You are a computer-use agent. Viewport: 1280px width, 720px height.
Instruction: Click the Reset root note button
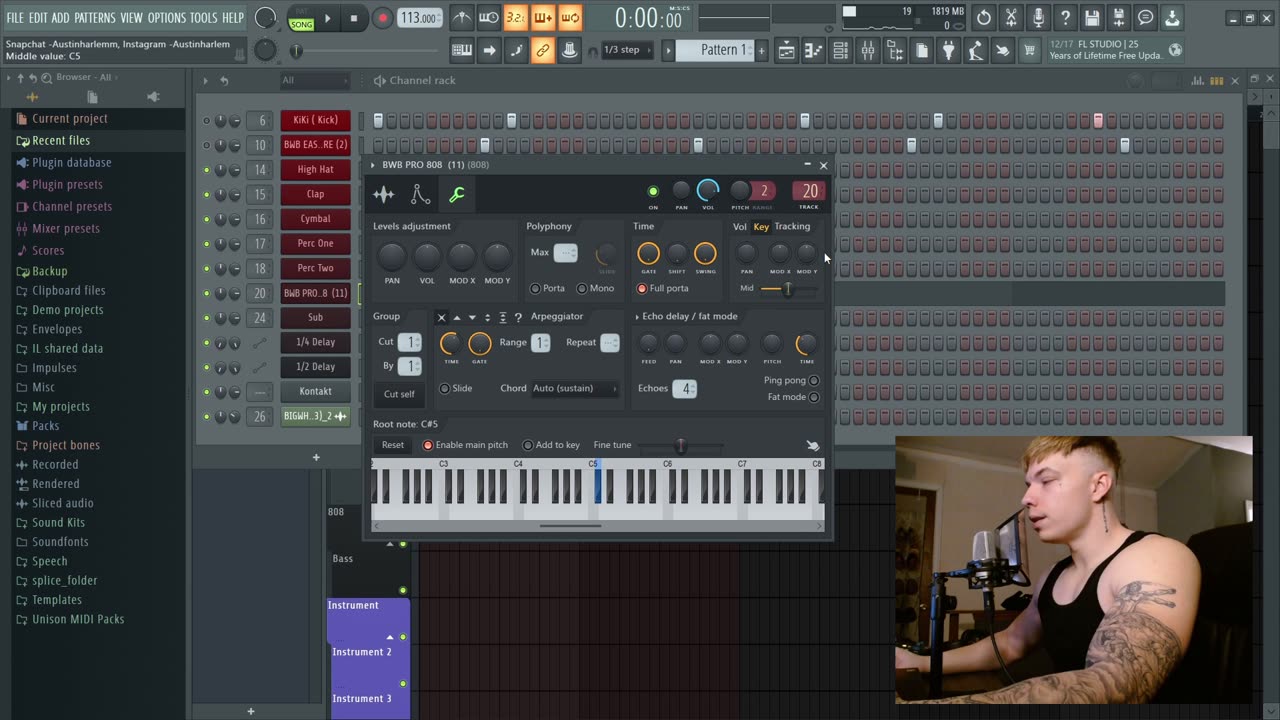click(x=393, y=445)
